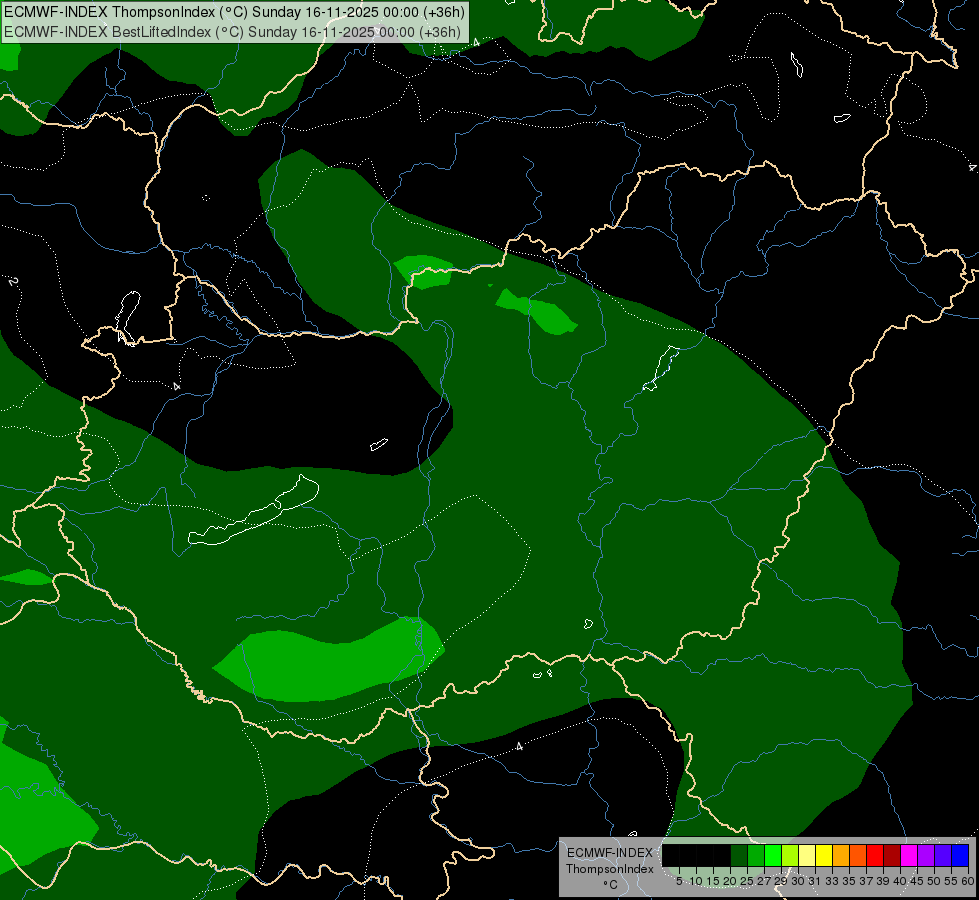The image size is (979, 900).
Task: Click the bright red 37–39 legend swatch
Action: 875,856
